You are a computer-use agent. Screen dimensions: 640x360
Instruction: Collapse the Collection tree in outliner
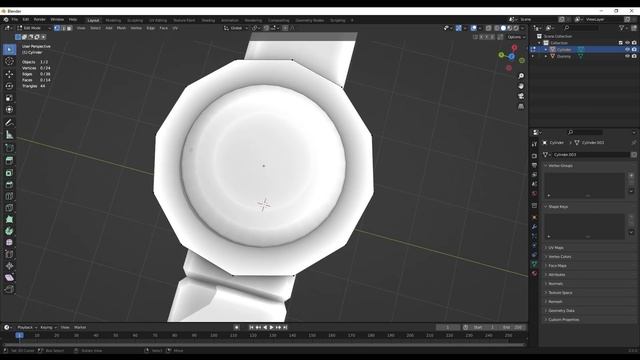coord(539,43)
